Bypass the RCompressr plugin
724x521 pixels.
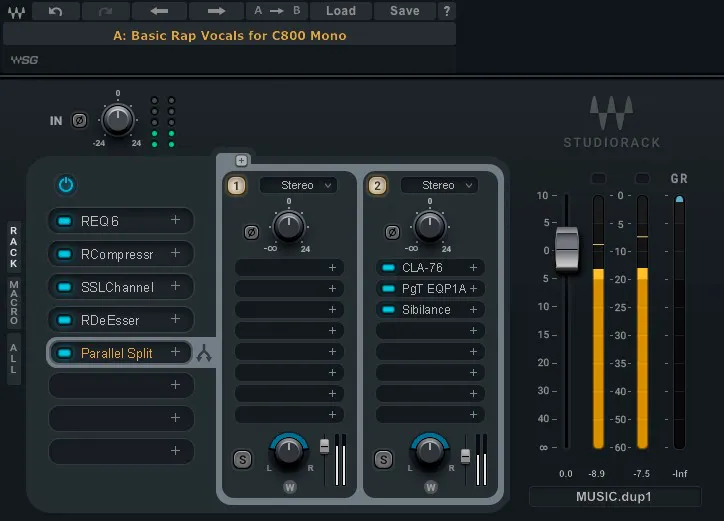point(65,254)
